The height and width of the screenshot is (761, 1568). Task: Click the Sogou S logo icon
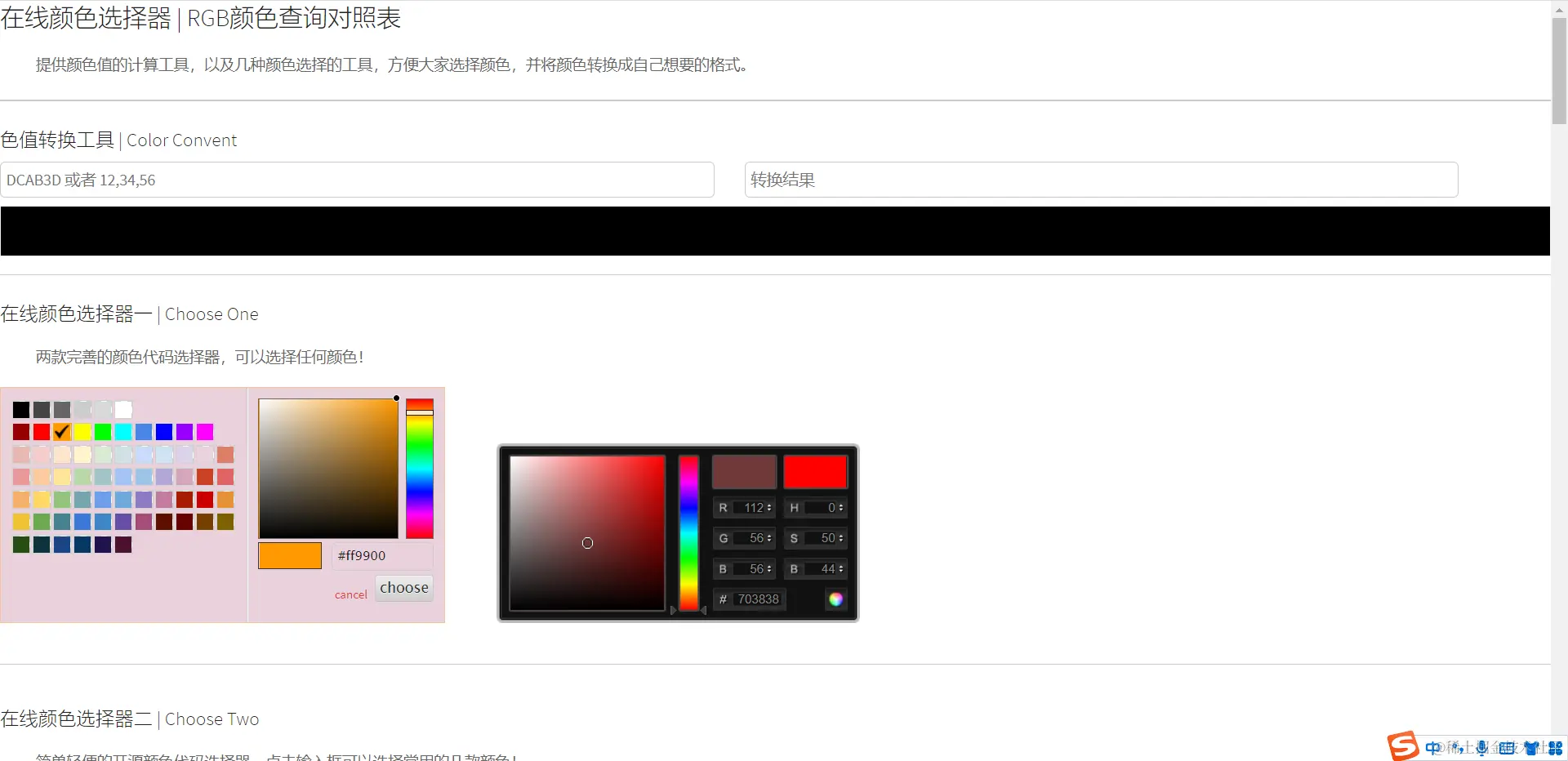pos(1403,745)
